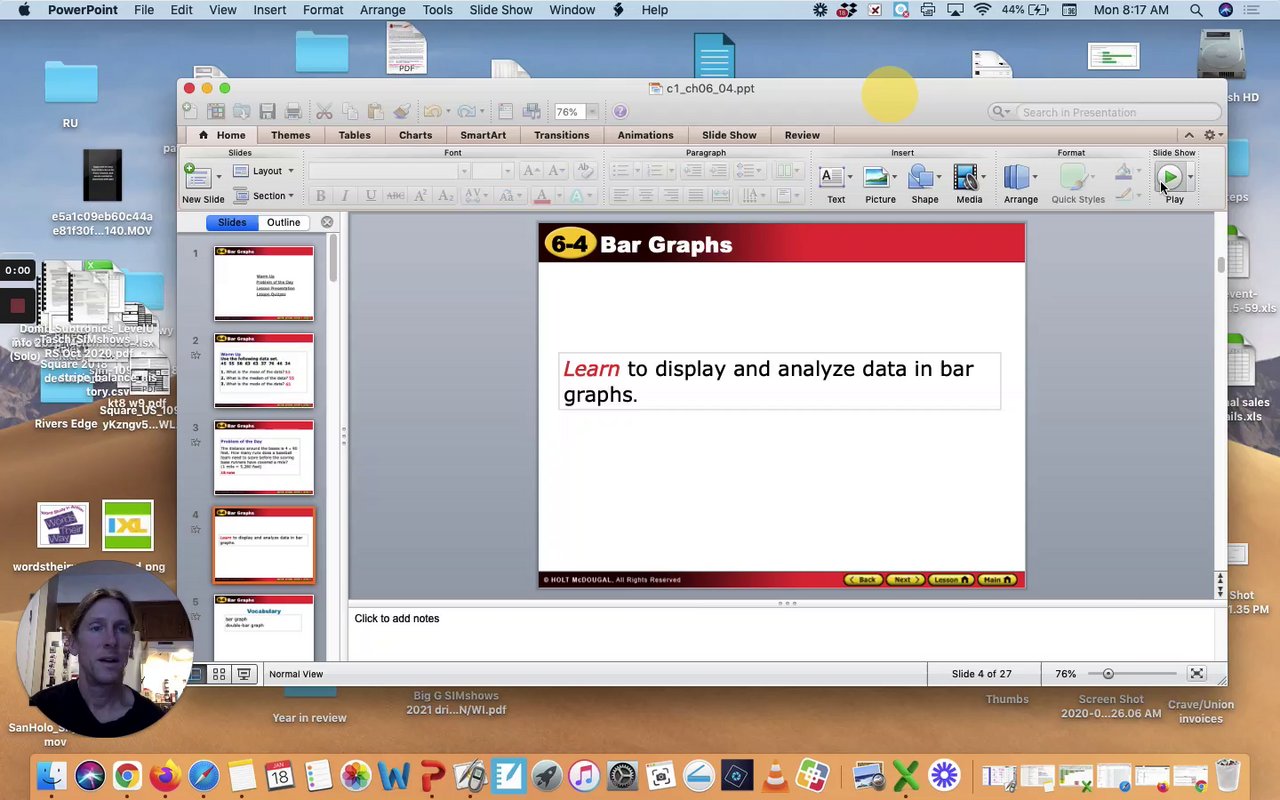Click the Format painter brush icon
This screenshot has height=800, width=1280.
click(x=401, y=111)
